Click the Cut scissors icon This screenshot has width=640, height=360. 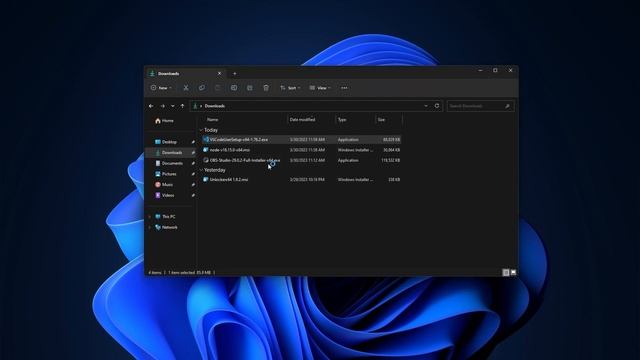pyautogui.click(x=186, y=88)
